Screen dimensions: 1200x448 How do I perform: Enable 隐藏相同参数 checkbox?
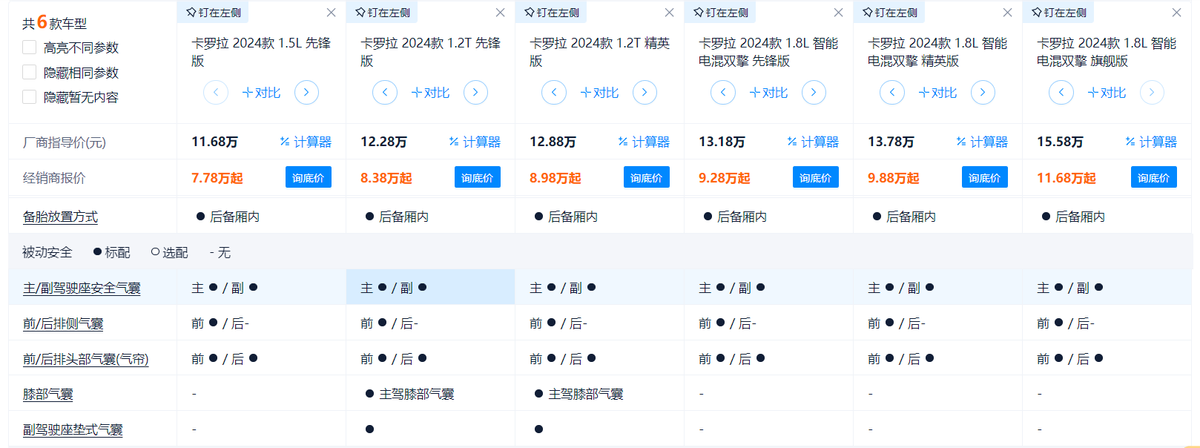[x=29, y=72]
